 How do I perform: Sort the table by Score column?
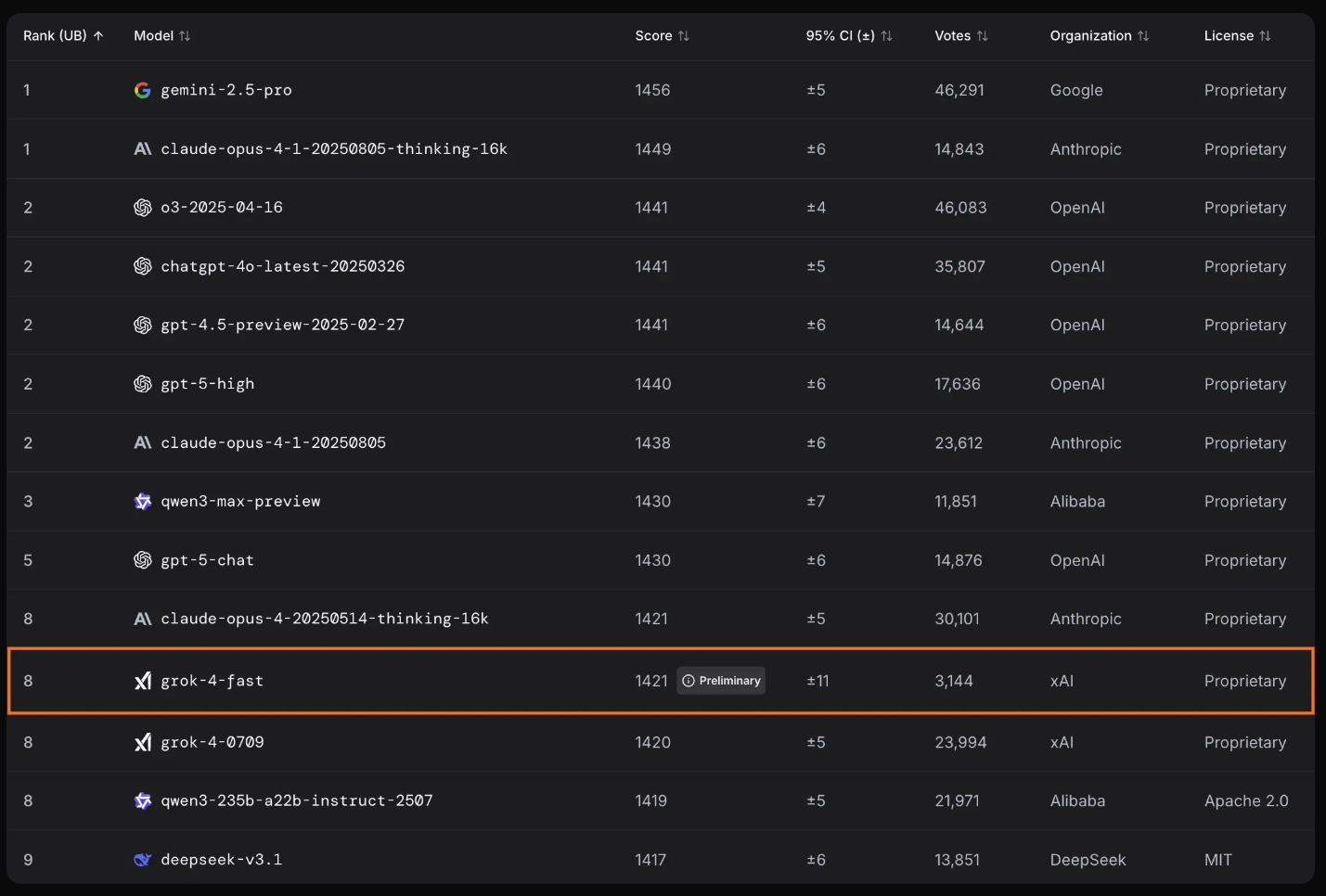(662, 36)
